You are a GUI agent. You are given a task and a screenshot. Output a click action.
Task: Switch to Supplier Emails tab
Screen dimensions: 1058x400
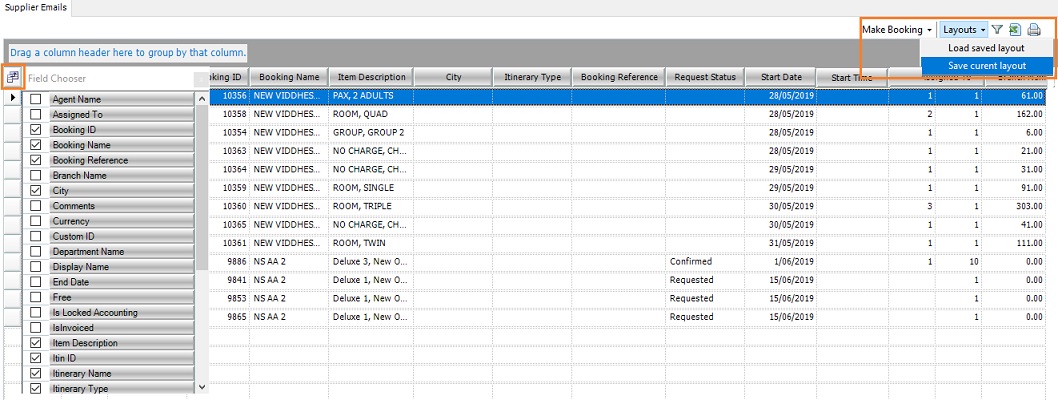tap(35, 7)
